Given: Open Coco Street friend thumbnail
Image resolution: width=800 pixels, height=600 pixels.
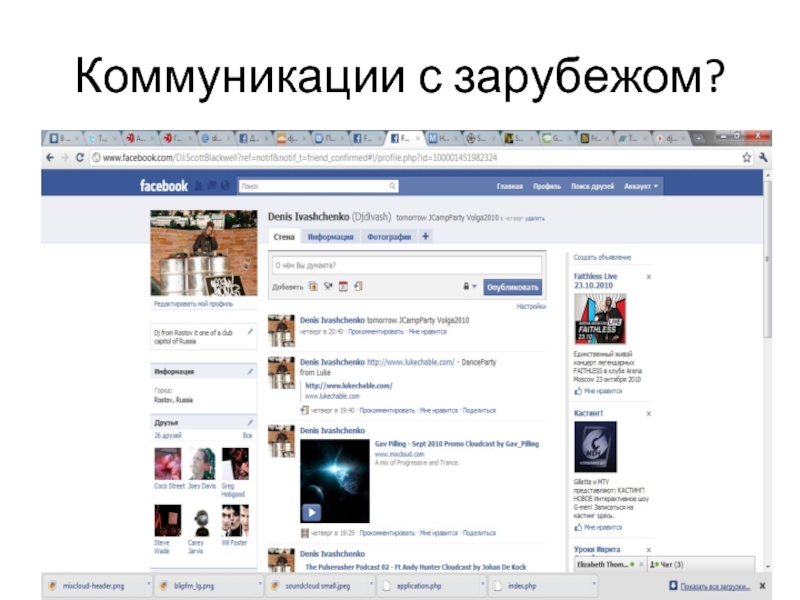Looking at the screenshot, I should [168, 464].
